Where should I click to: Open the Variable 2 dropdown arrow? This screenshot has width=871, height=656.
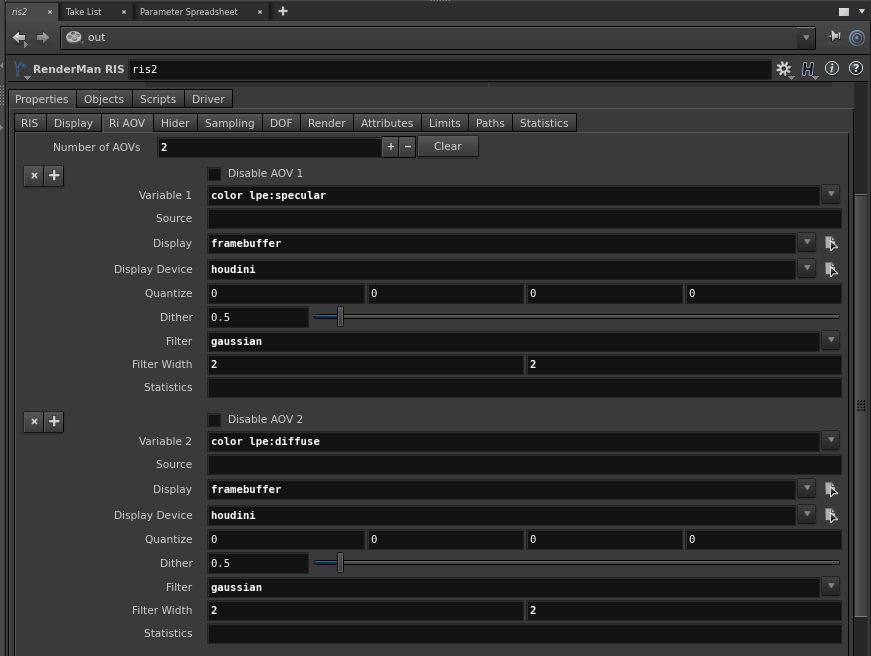coord(831,440)
